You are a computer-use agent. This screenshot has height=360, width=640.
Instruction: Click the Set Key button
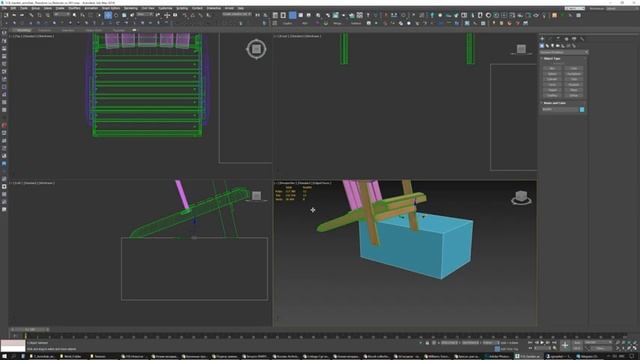pyautogui.click(x=578, y=348)
